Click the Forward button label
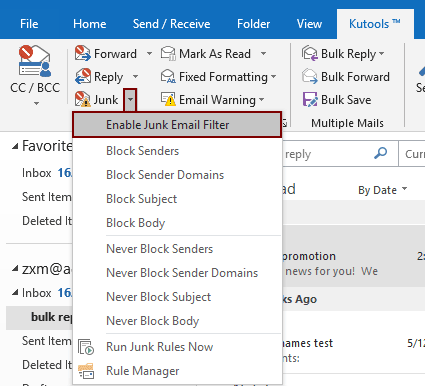The height and width of the screenshot is (386, 425). click(x=115, y=54)
